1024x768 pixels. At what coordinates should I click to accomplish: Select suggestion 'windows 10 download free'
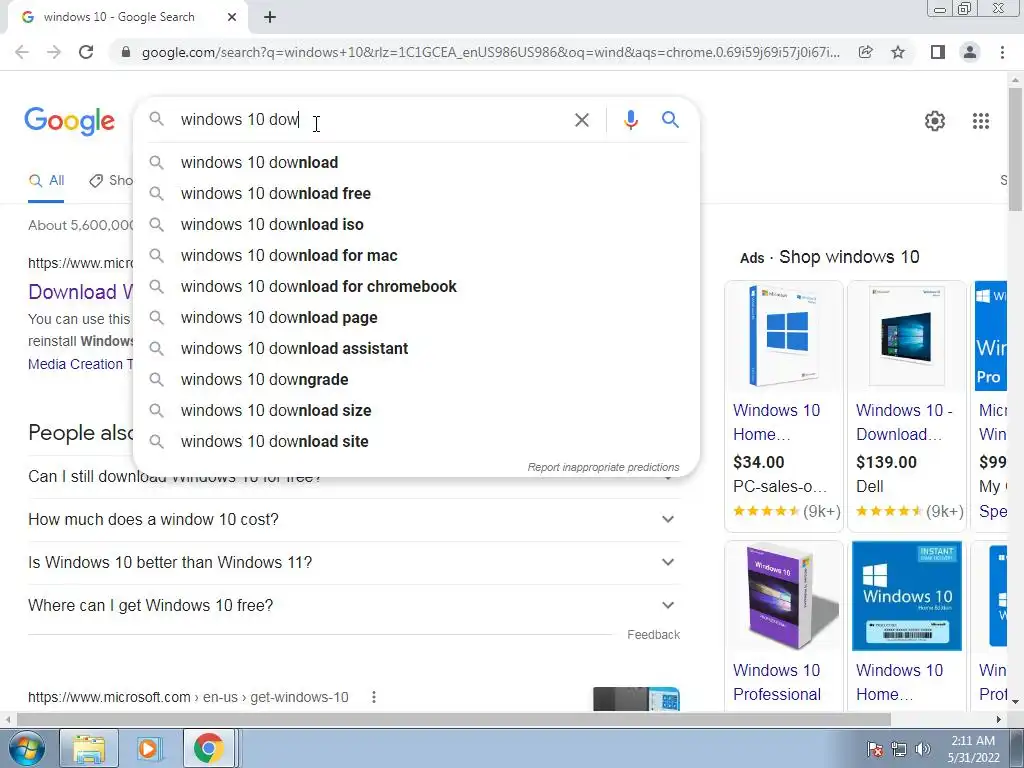point(416,193)
